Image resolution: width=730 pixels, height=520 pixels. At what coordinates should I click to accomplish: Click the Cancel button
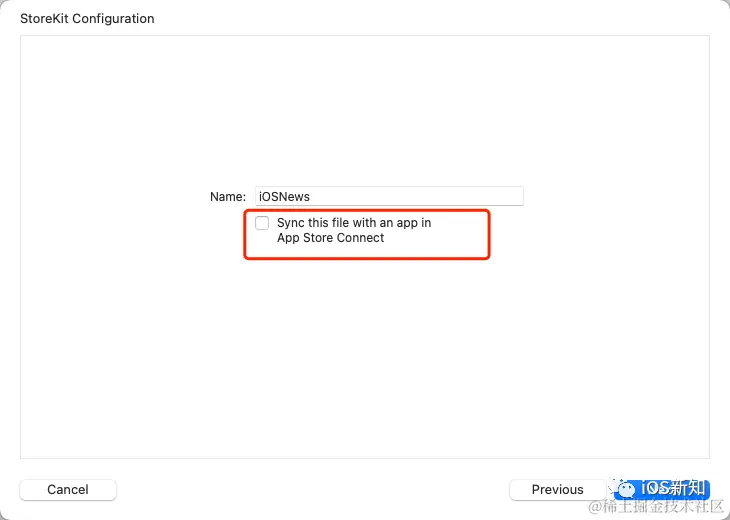point(68,490)
